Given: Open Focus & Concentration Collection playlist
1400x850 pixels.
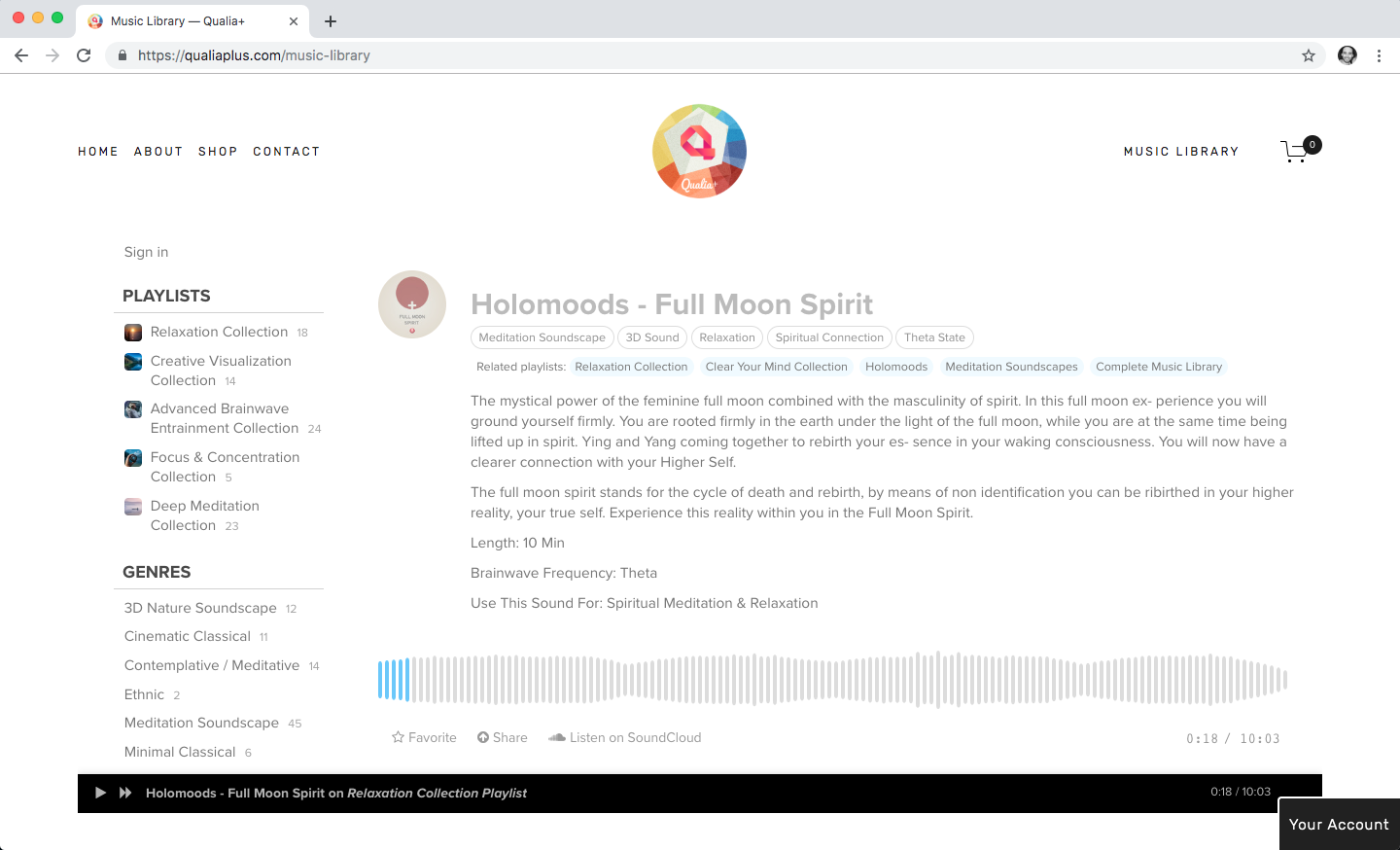Looking at the screenshot, I should coord(225,467).
